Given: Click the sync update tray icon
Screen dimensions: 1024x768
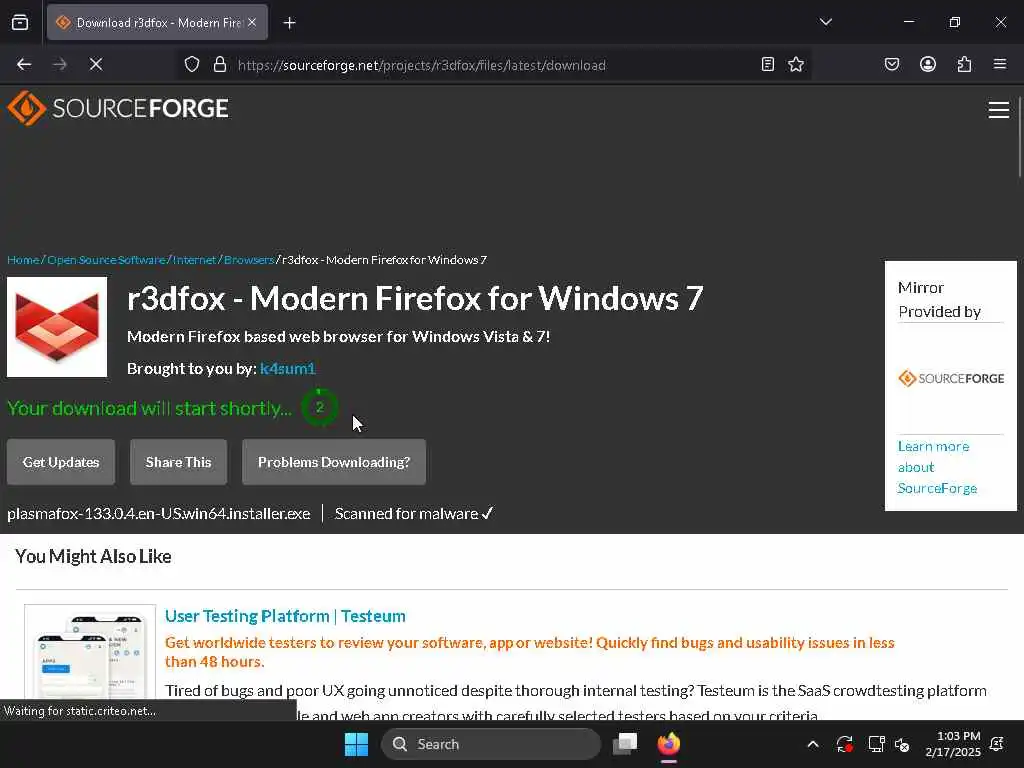Looking at the screenshot, I should click(x=844, y=744).
